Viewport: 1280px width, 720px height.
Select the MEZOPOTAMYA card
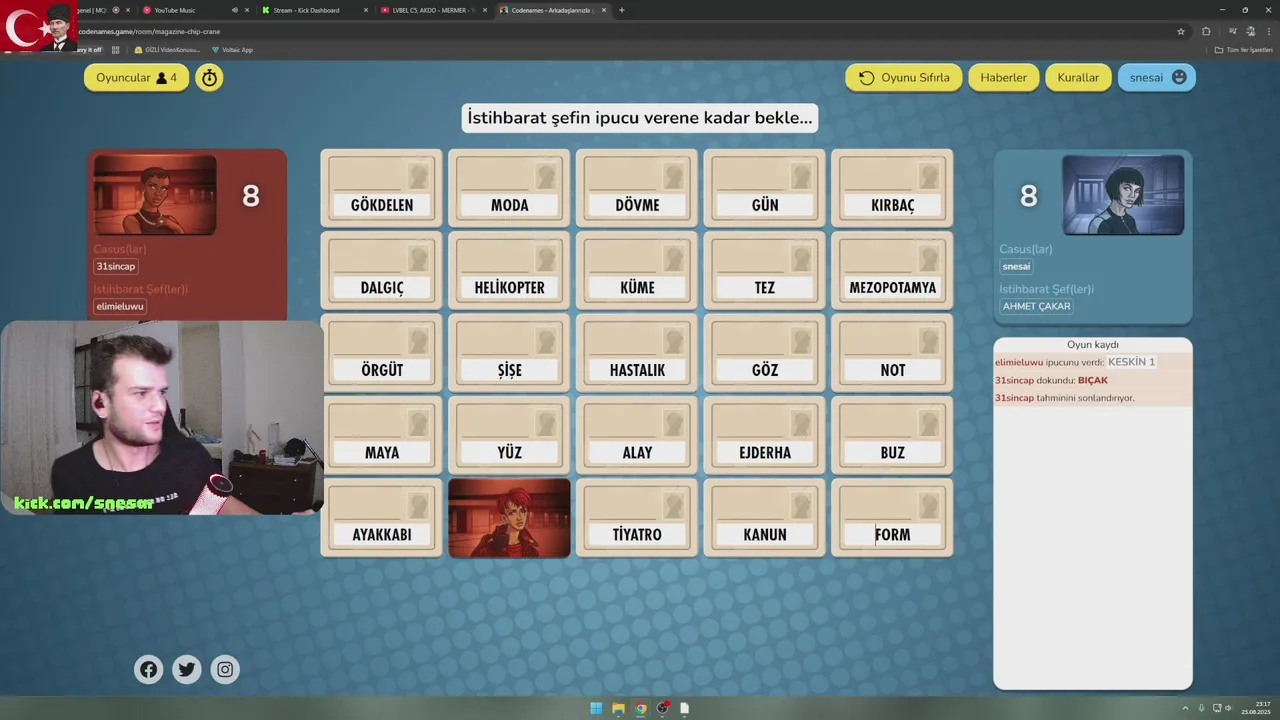point(892,270)
